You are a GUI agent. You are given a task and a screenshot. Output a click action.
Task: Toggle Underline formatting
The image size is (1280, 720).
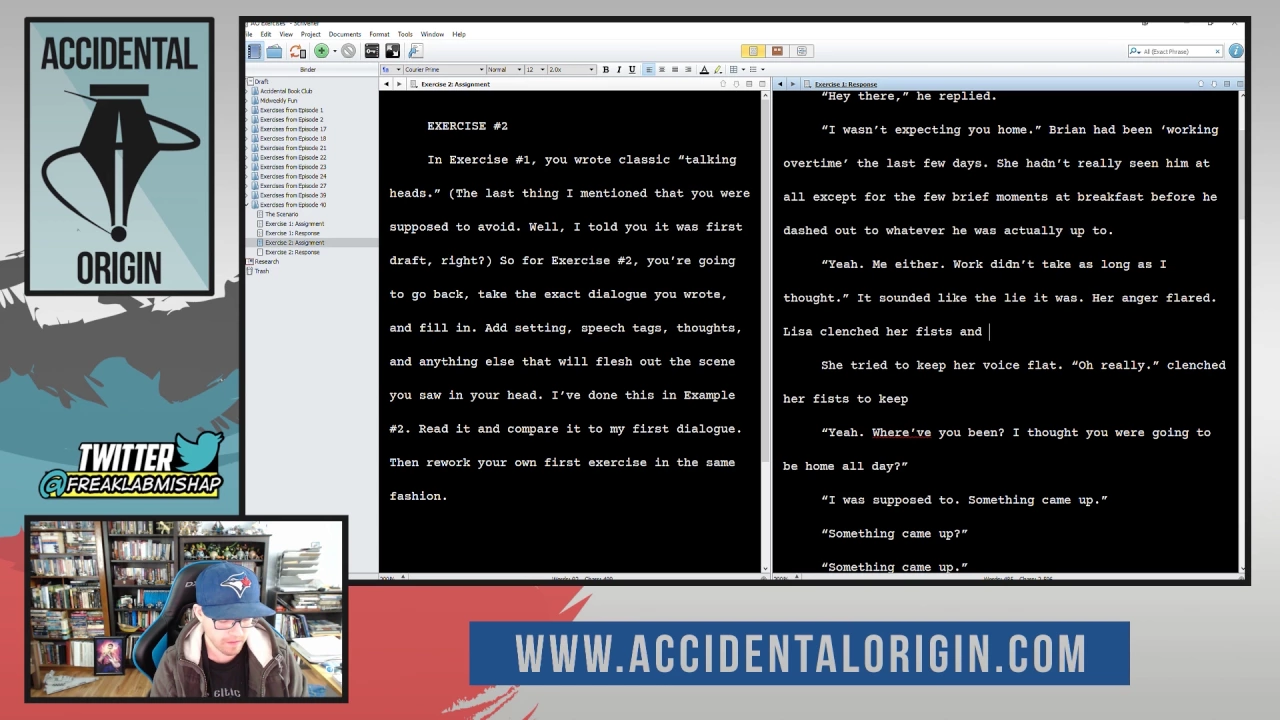[x=631, y=69]
